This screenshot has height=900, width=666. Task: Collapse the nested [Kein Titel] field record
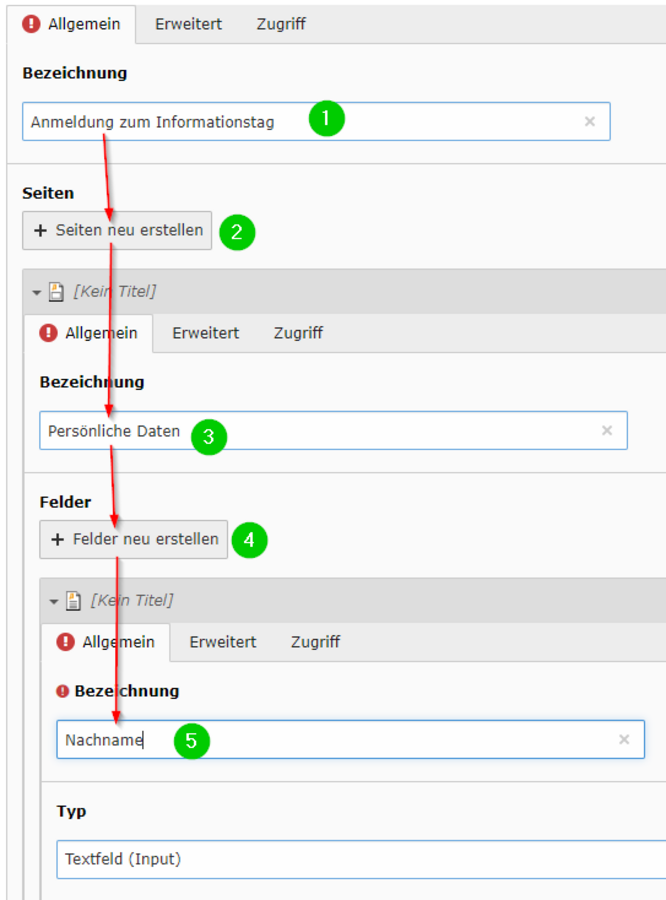54,602
